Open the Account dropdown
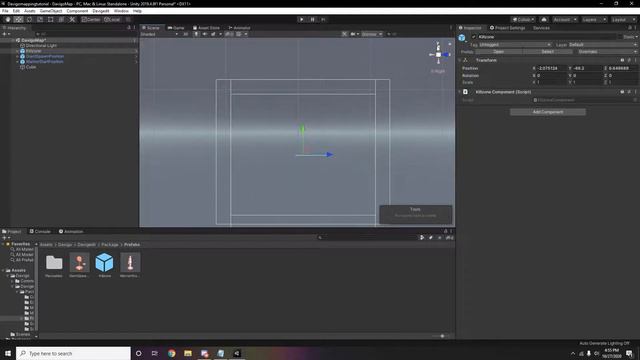 click(x=565, y=19)
